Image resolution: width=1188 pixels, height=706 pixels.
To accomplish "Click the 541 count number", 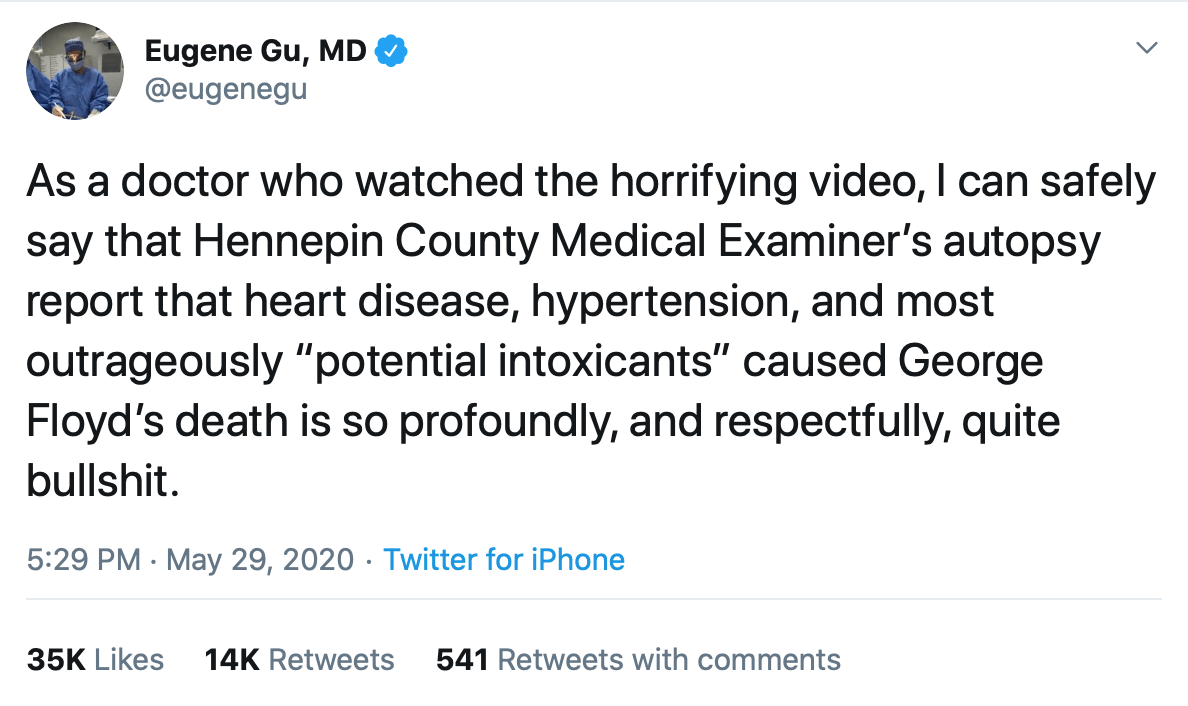I will 461,660.
